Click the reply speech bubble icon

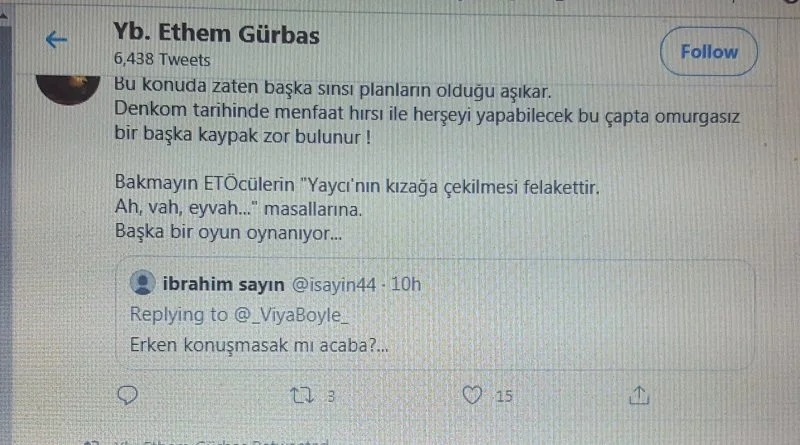pos(127,396)
